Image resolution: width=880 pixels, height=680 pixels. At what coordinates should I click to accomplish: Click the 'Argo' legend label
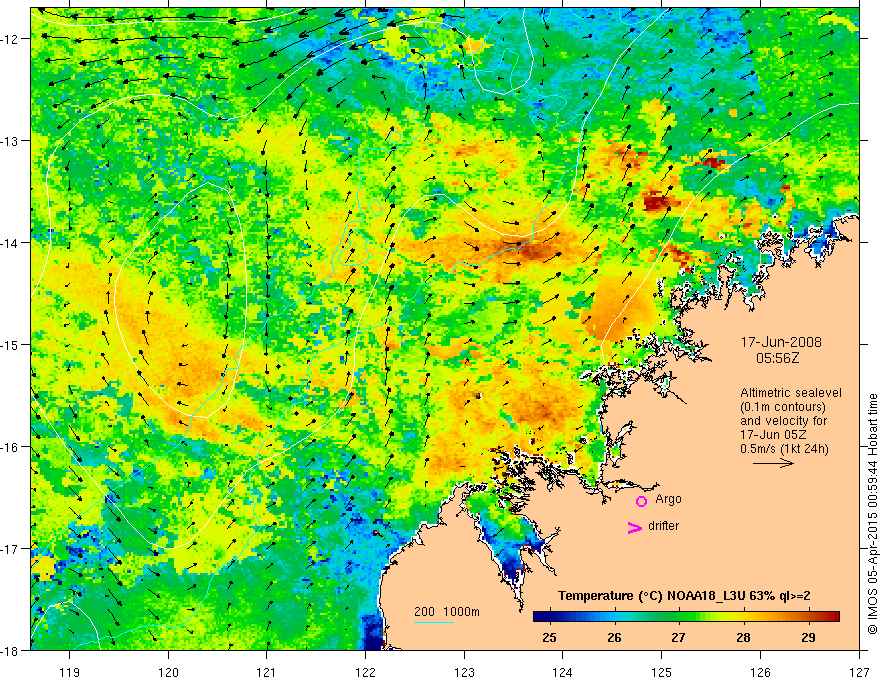[x=668, y=499]
